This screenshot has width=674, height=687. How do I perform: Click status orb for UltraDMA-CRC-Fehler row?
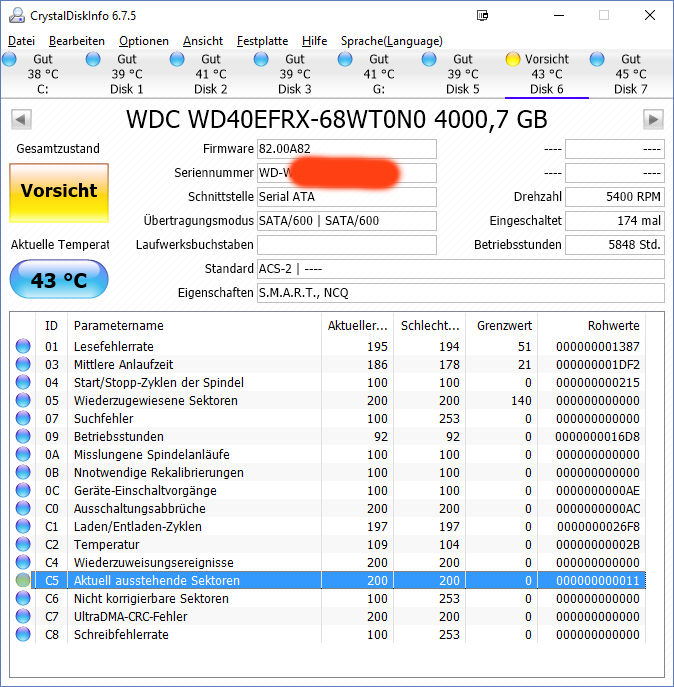(23, 616)
